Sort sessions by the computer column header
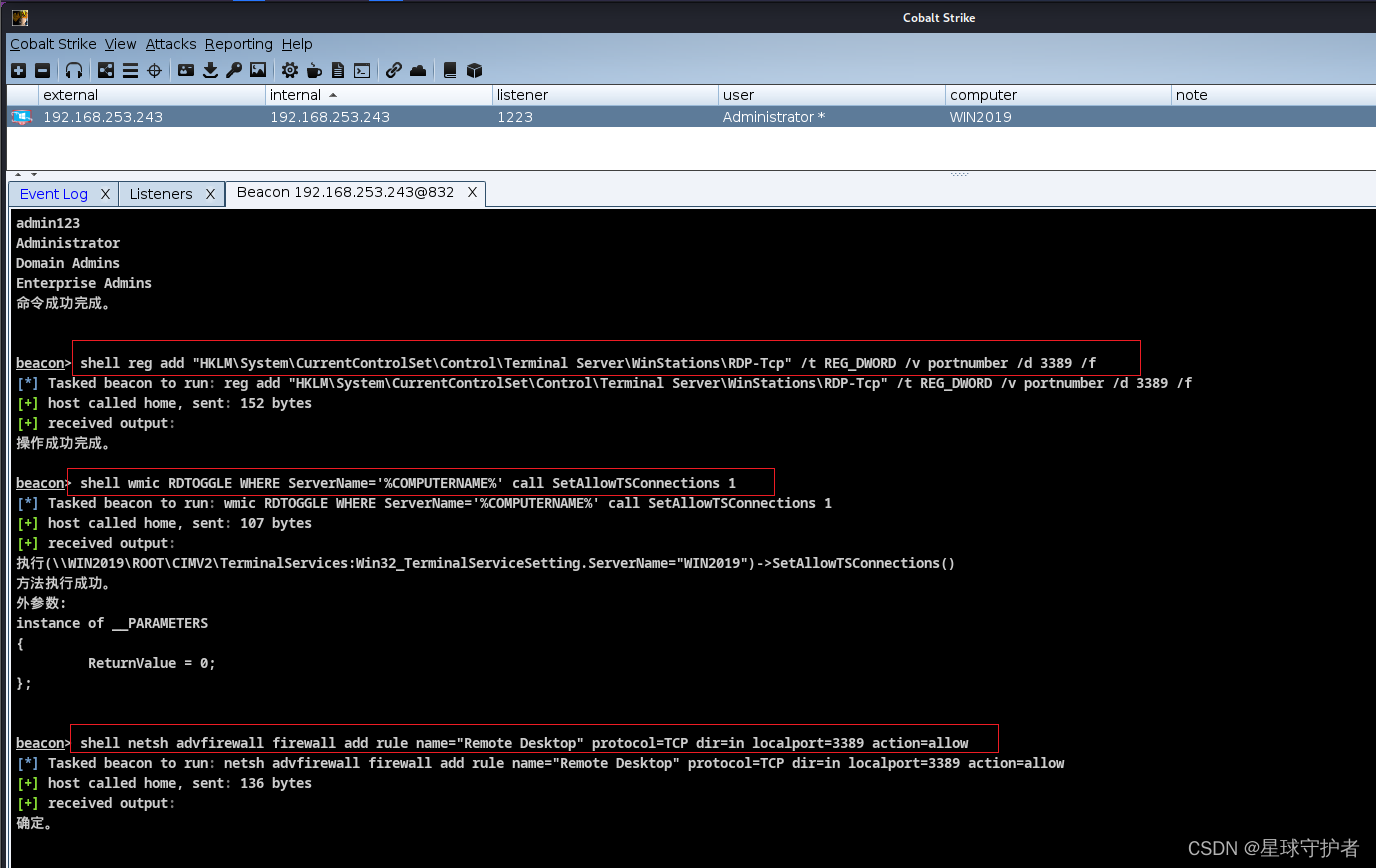This screenshot has width=1376, height=868. 1058,95
